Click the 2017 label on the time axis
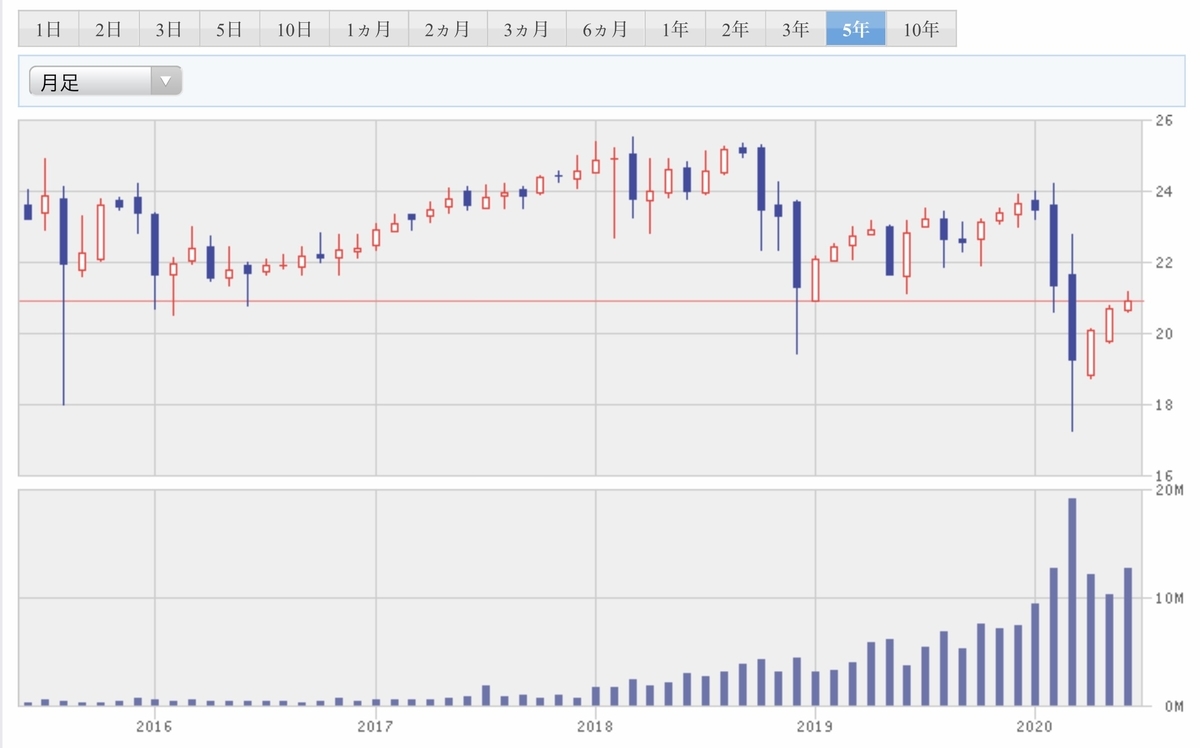The height and width of the screenshot is (748, 1200). [x=374, y=726]
